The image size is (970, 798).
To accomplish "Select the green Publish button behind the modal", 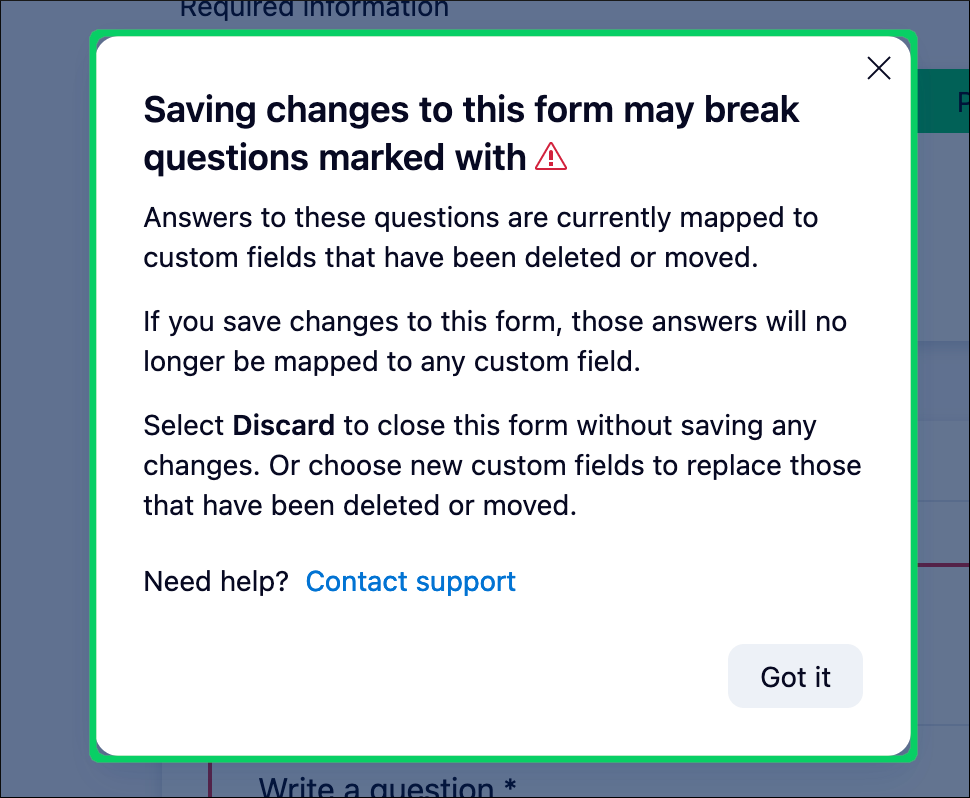I will [x=948, y=101].
